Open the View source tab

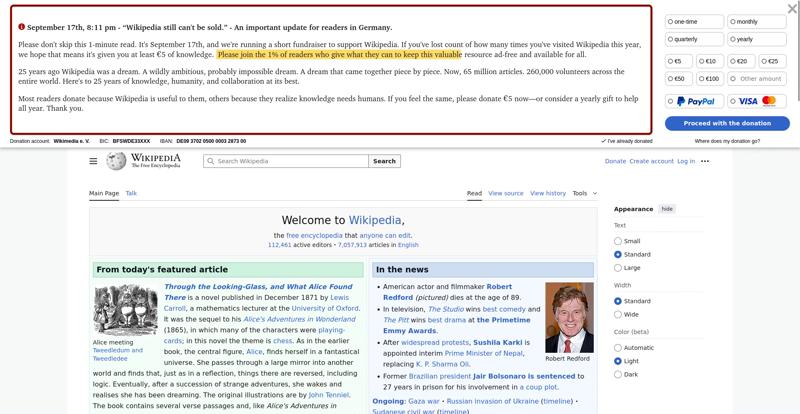[x=506, y=193]
